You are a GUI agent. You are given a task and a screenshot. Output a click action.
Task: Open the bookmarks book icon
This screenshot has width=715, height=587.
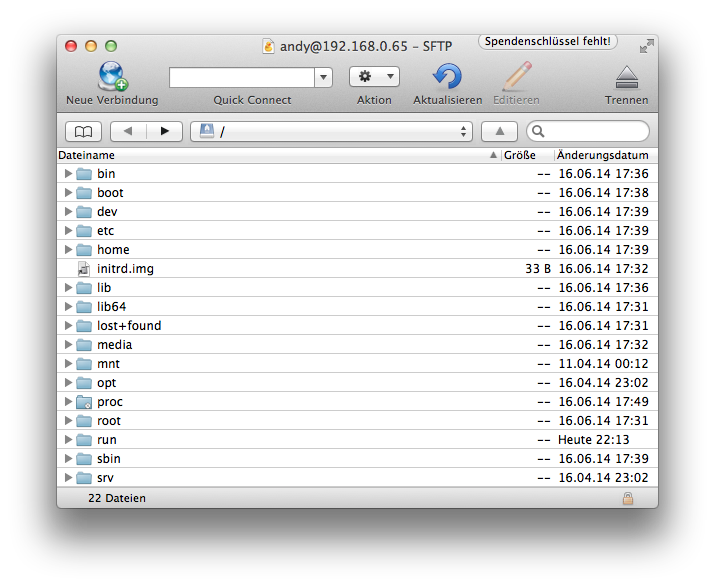83,131
